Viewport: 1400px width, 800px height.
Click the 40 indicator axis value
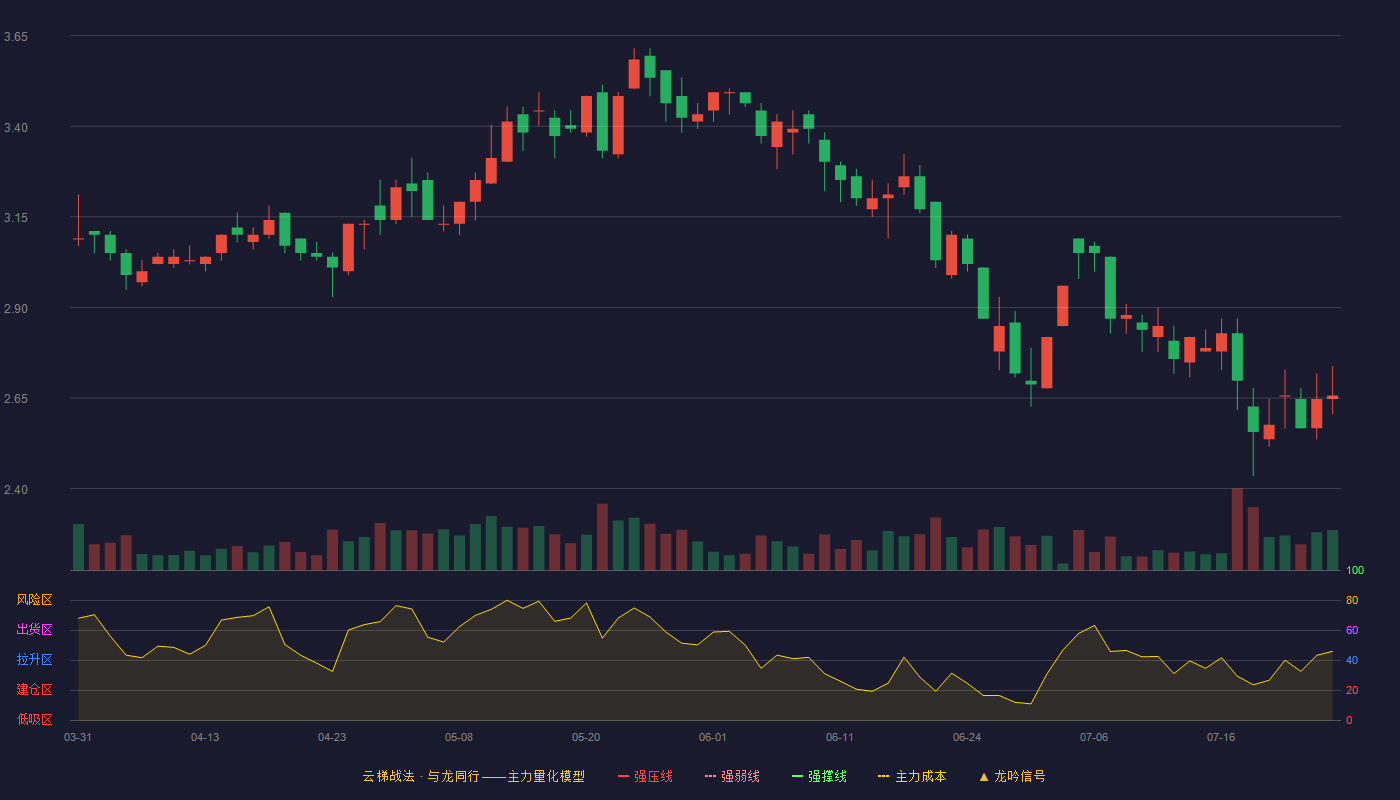1352,660
